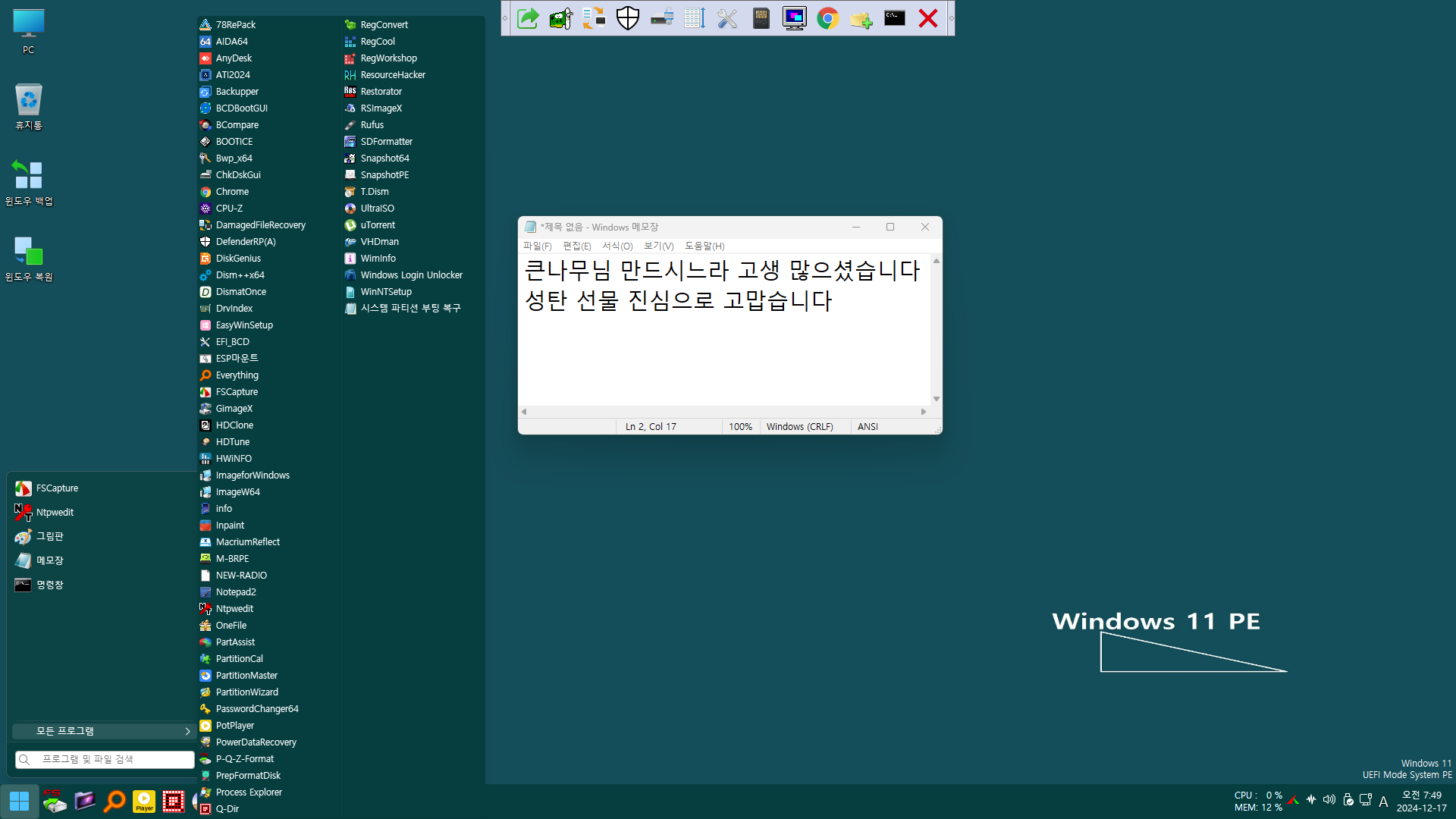Screen dimensions: 1456x819
Task: Open Ntpwedit pinned in start menu
Action: pos(102,513)
